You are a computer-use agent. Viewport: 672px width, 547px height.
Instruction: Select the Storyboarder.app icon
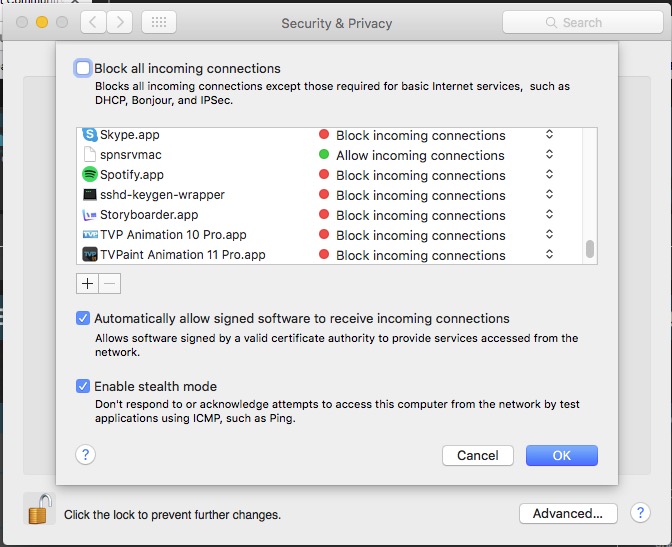(x=90, y=214)
